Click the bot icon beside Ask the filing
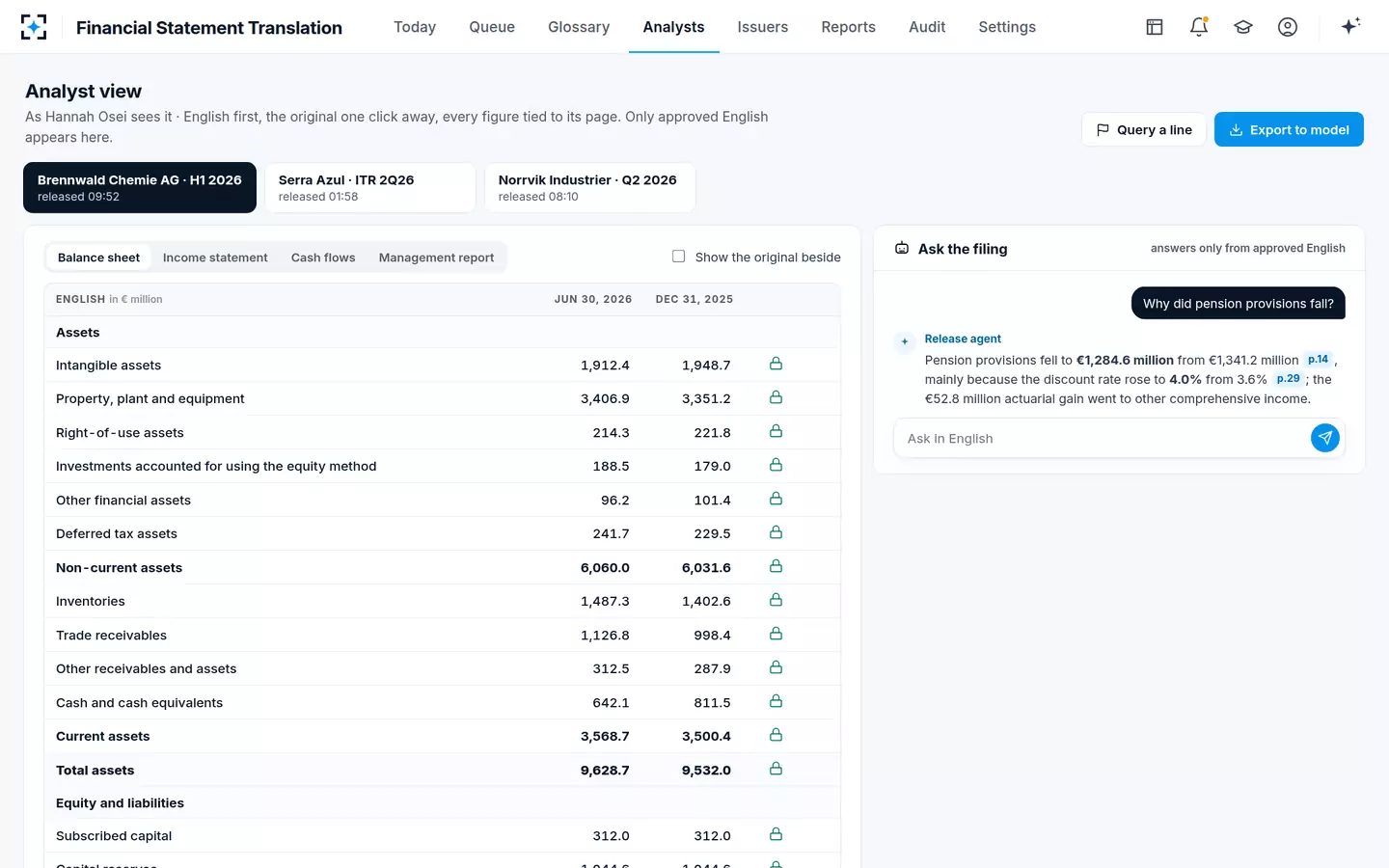Viewport: 1389px width, 868px height. [902, 249]
